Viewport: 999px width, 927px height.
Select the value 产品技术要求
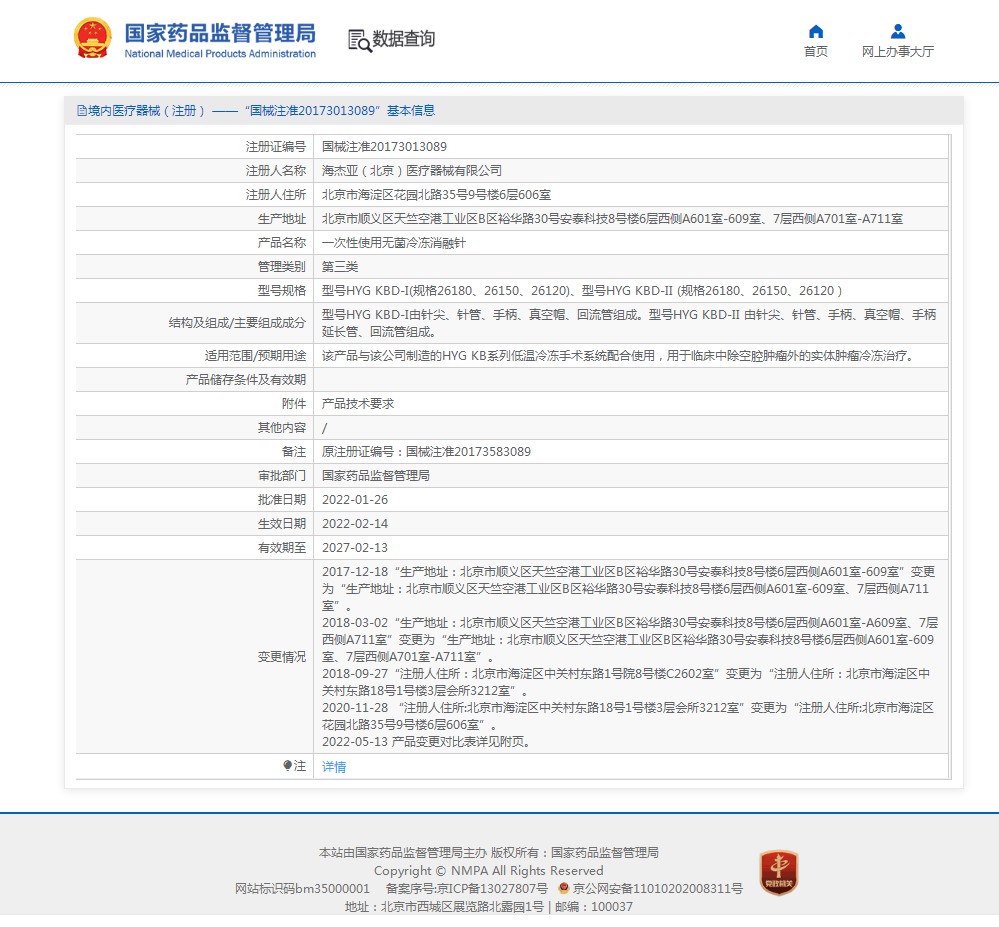tap(357, 404)
